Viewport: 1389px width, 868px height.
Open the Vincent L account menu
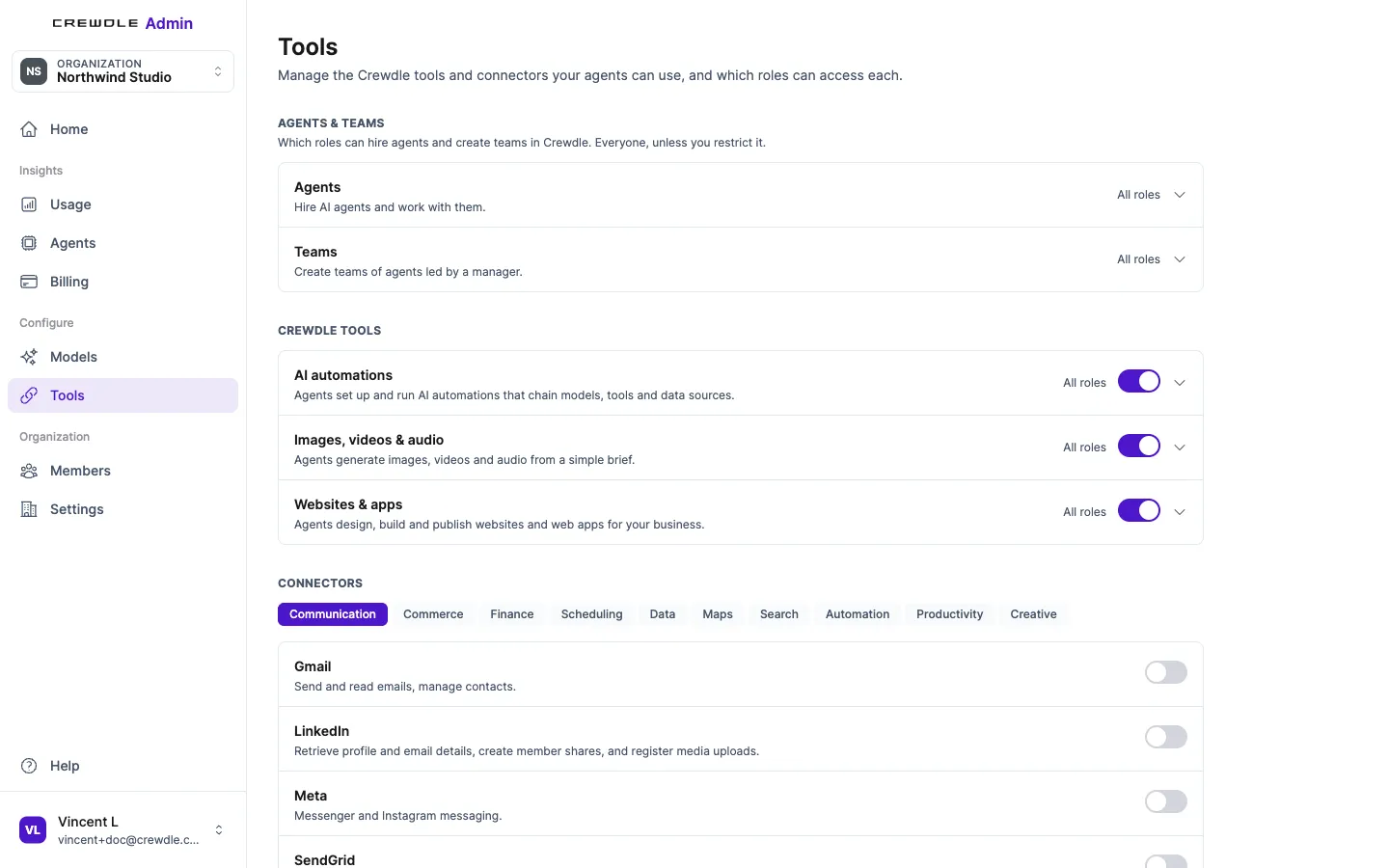pos(123,830)
